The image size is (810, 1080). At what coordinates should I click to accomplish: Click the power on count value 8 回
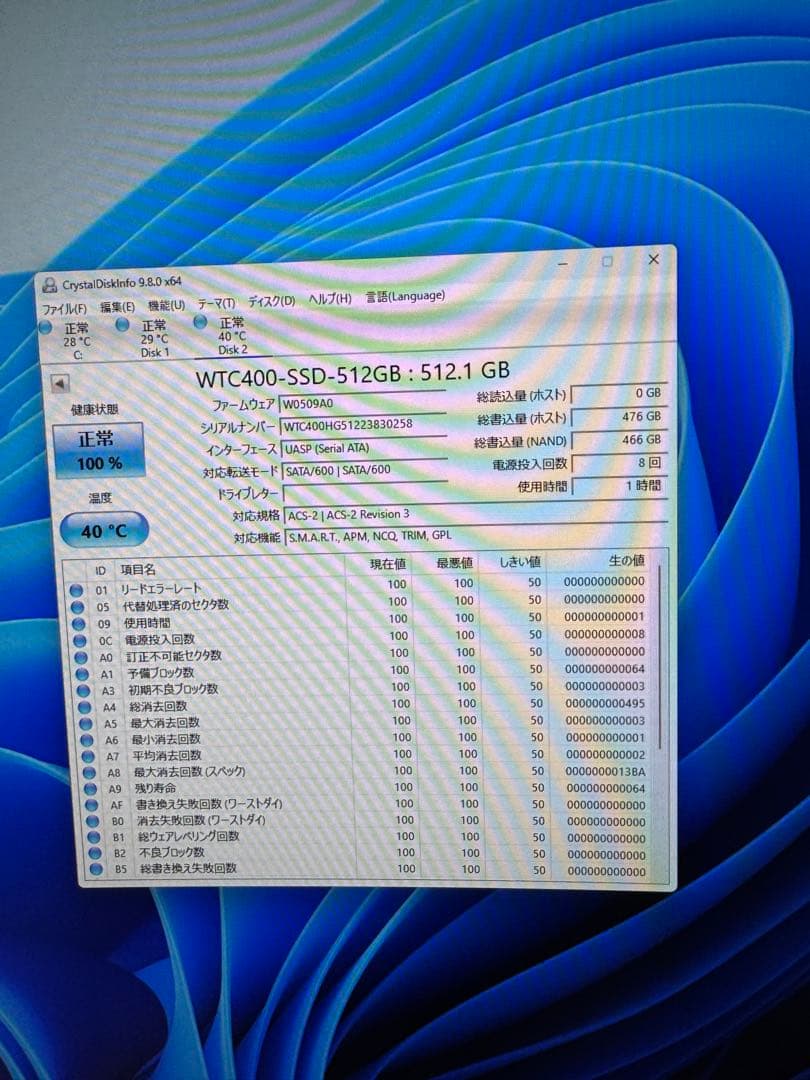click(x=620, y=463)
